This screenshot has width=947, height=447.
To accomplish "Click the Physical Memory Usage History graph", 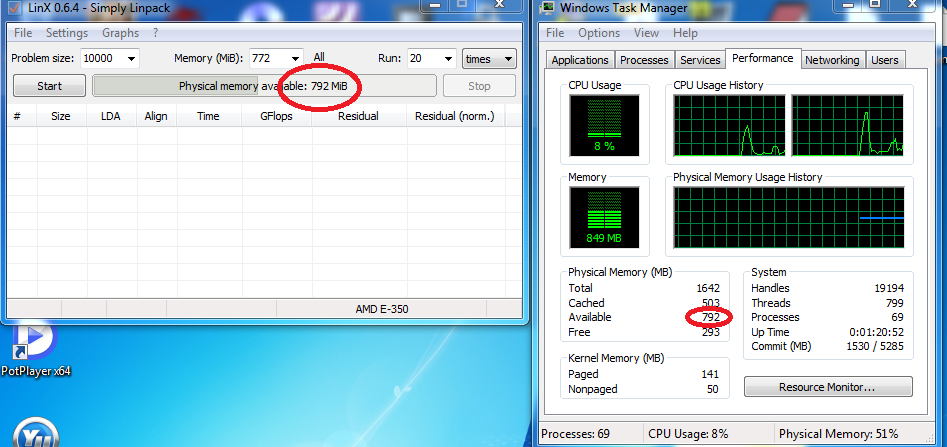I will tap(789, 217).
